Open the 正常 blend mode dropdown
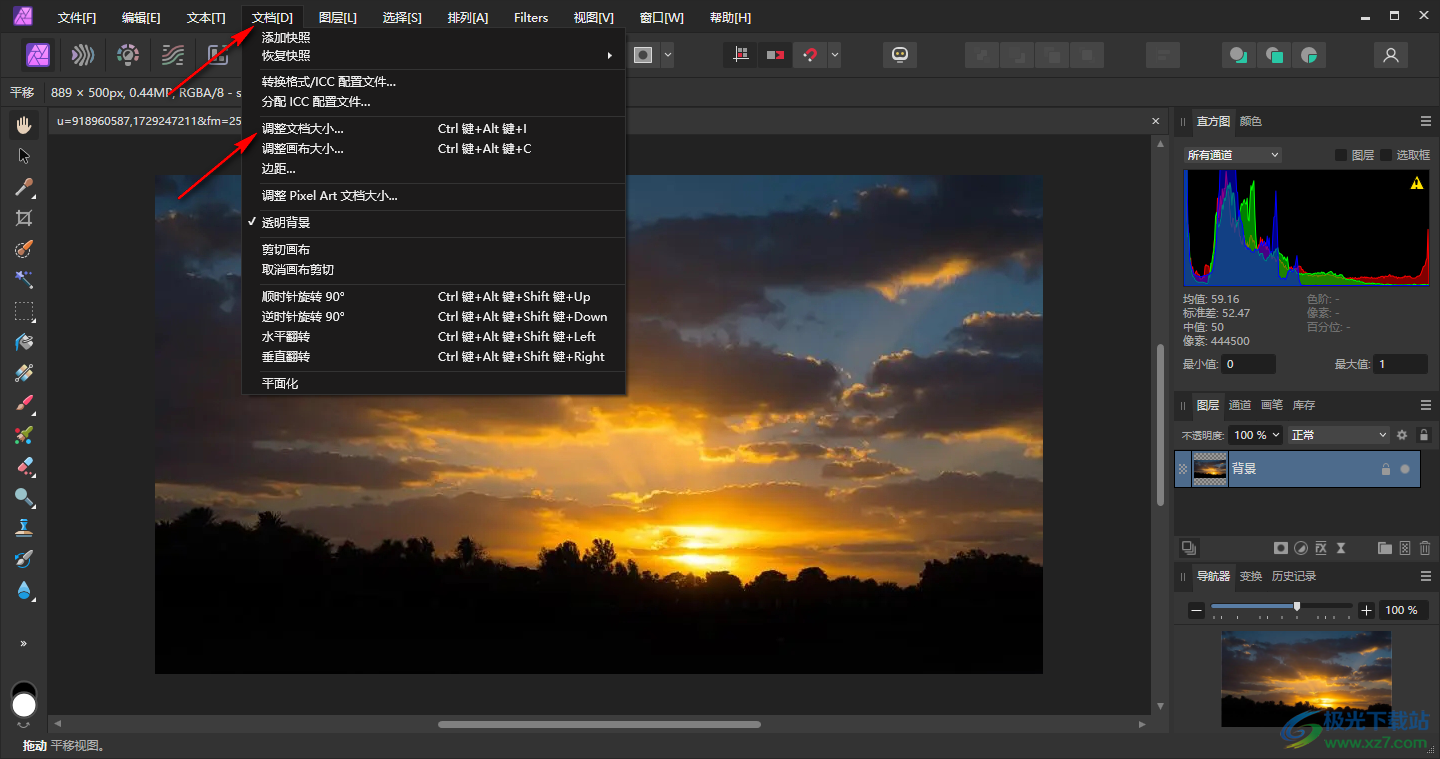The height and width of the screenshot is (759, 1440). 1339,435
